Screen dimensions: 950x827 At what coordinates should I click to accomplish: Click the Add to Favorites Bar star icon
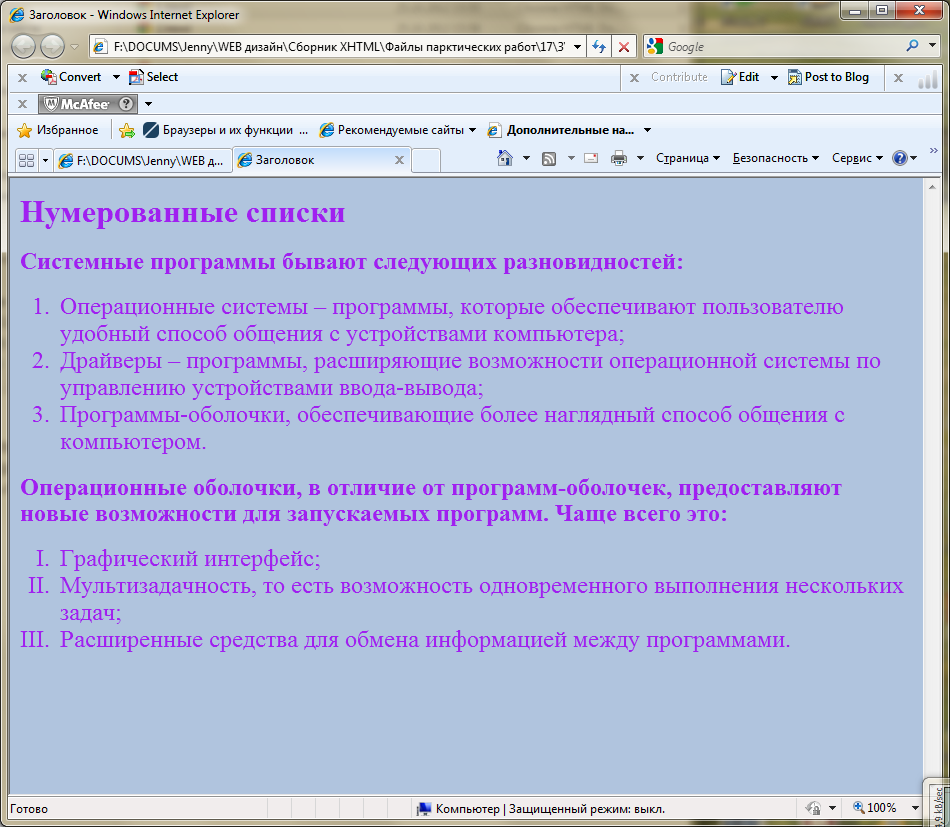click(126, 130)
